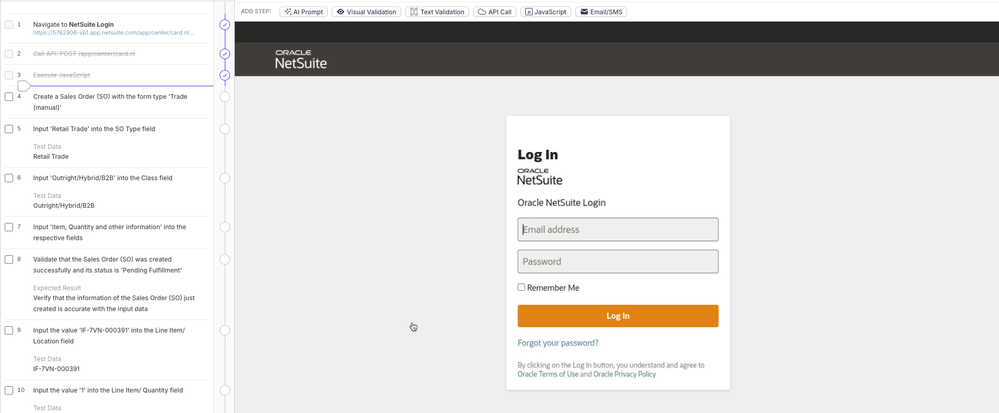Tick the checkbox for step 5 Retail Trade
Image resolution: width=999 pixels, height=413 pixels.
click(x=9, y=129)
